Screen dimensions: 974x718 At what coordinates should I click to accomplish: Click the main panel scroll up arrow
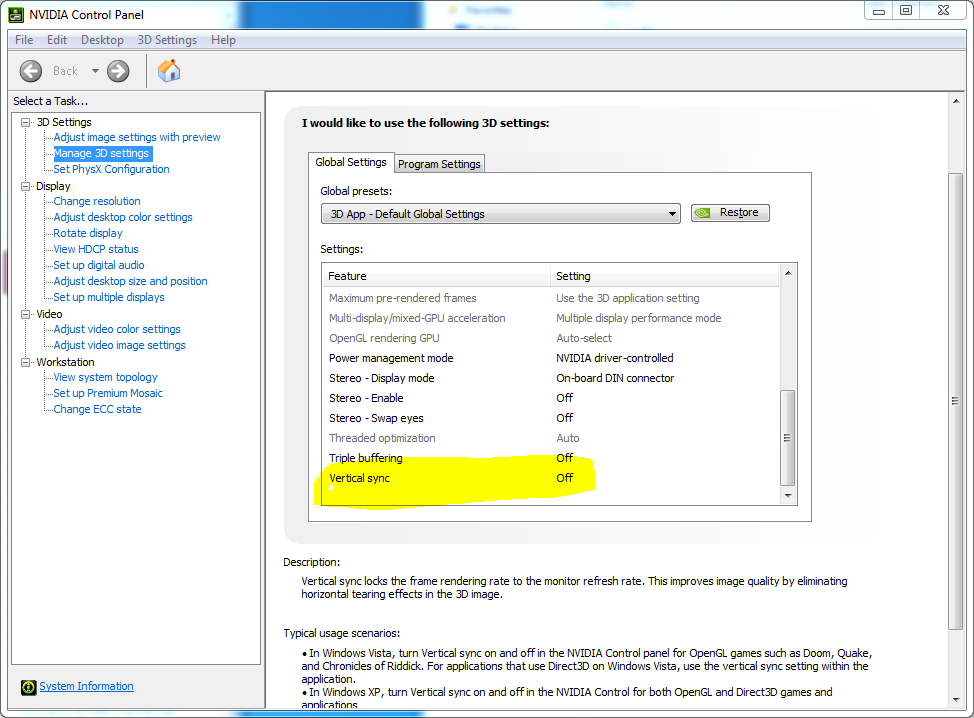point(956,101)
